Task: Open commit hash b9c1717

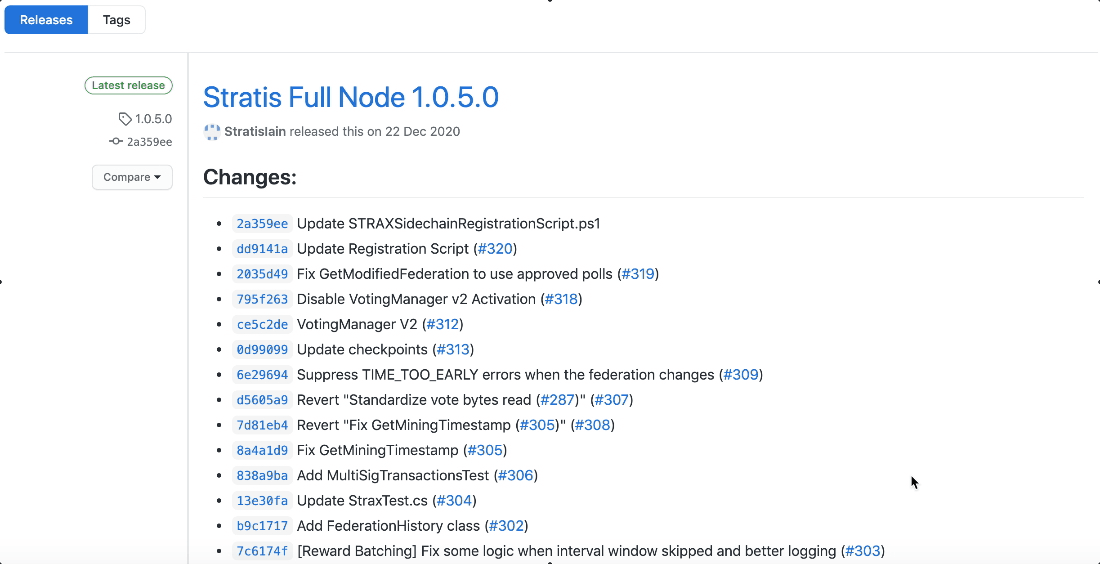Action: tap(262, 526)
